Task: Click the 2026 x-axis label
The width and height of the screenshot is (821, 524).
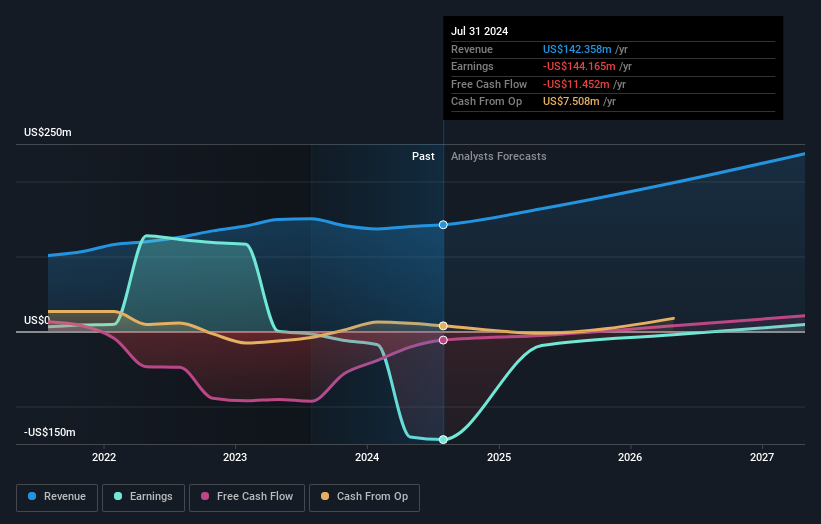Action: tap(629, 457)
